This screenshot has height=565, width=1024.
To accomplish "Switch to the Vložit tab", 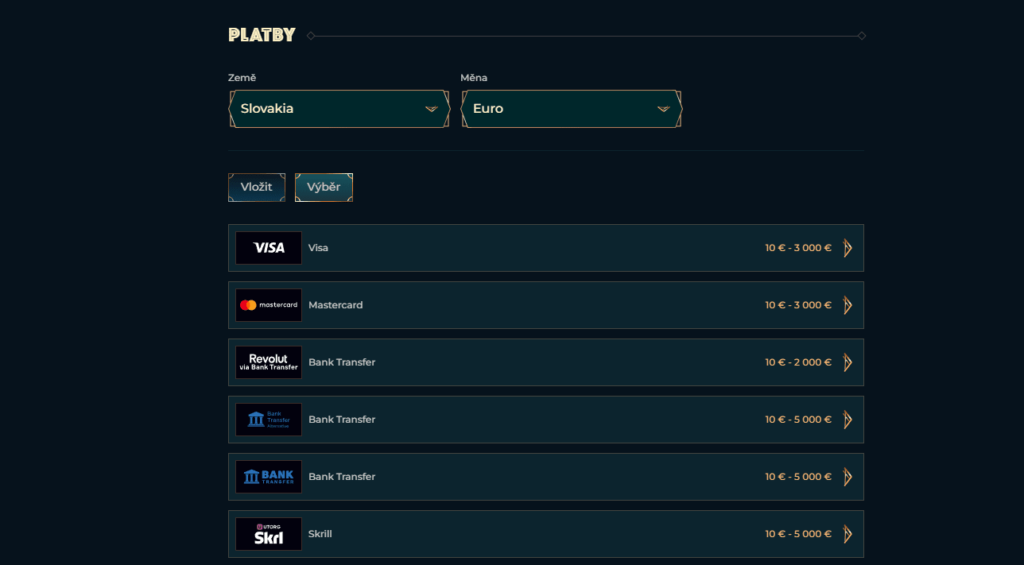I will click(x=257, y=187).
